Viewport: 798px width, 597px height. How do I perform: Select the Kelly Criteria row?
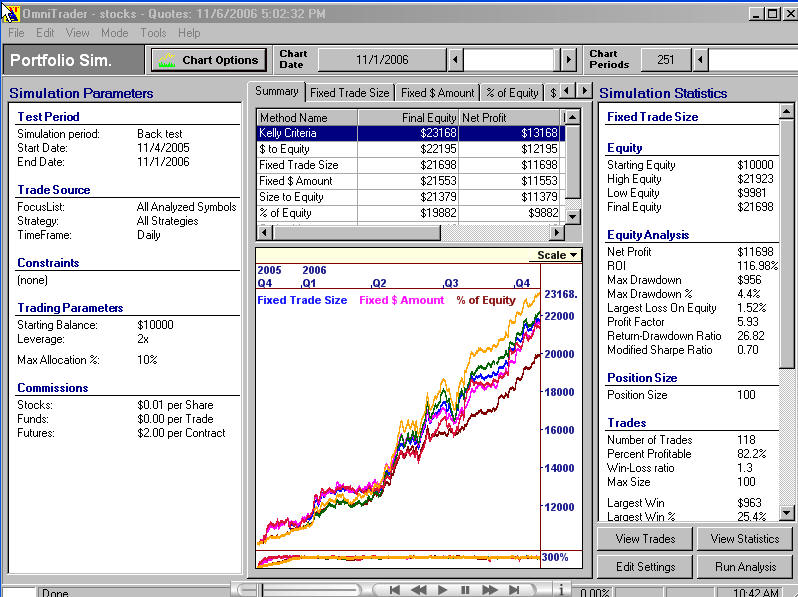[x=410, y=133]
